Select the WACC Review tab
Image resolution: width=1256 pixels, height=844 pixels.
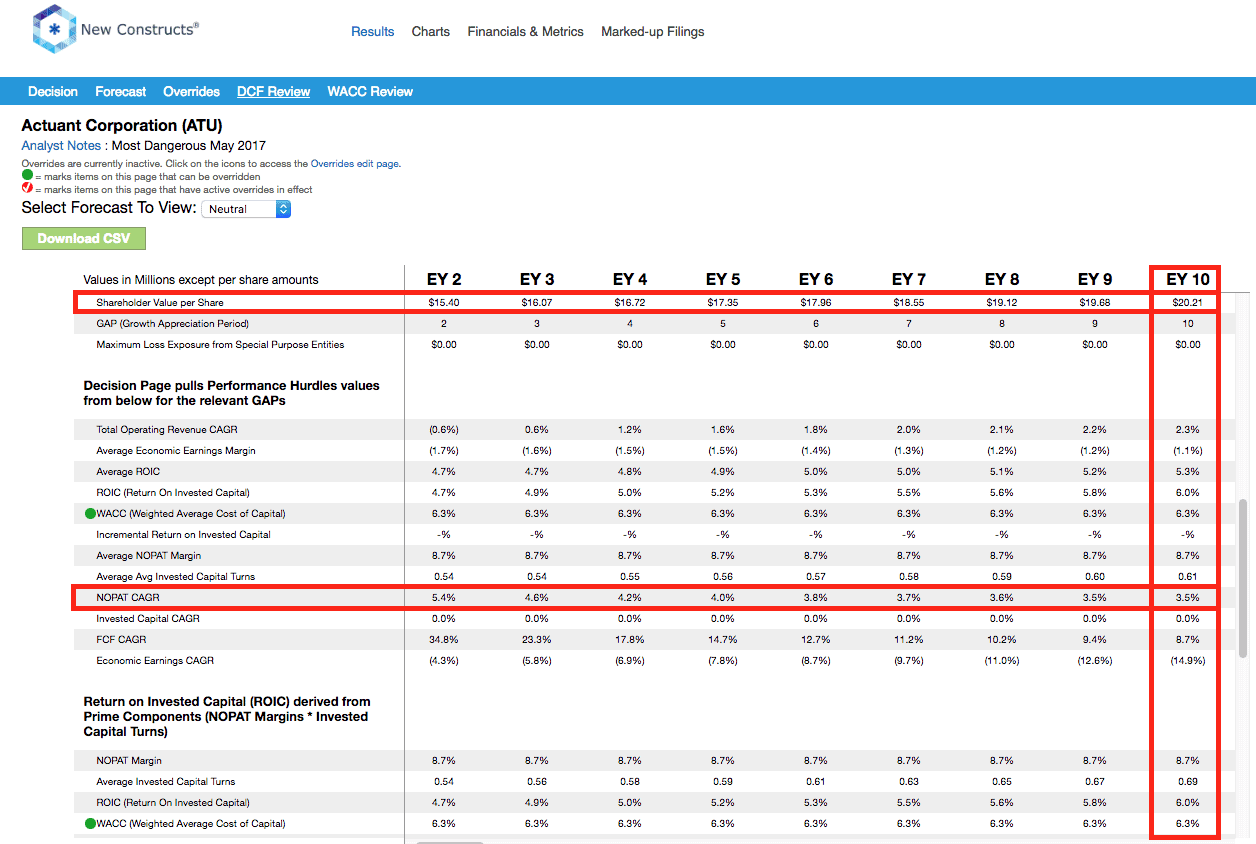370,91
